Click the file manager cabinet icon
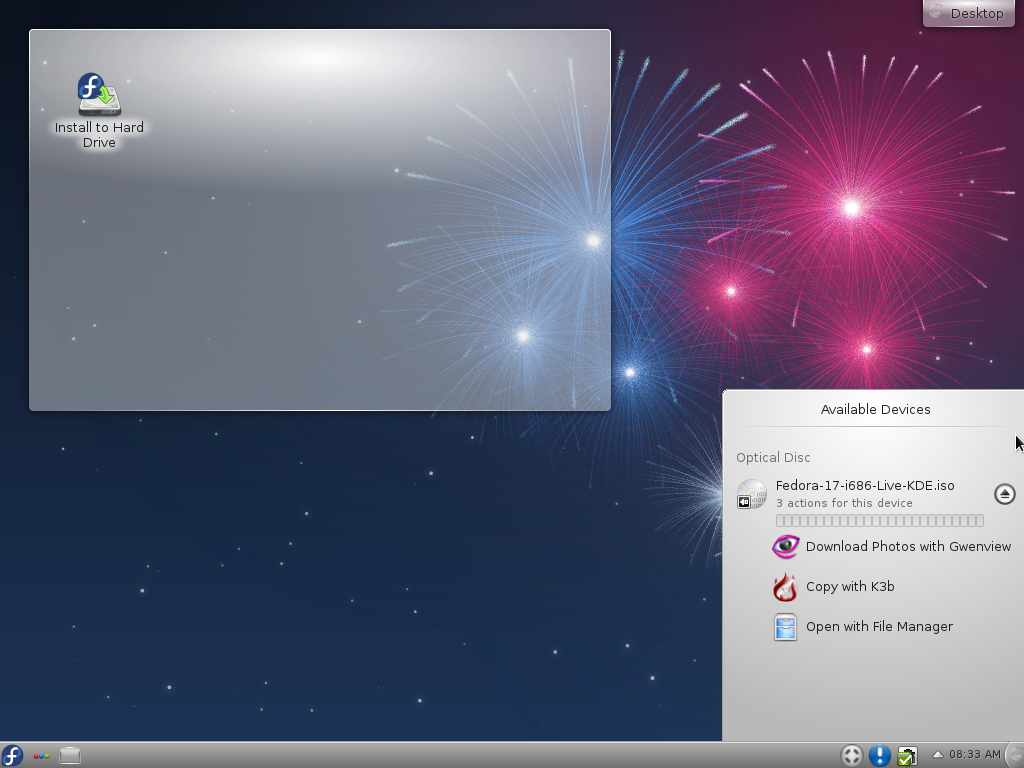1024x768 pixels. coord(786,627)
